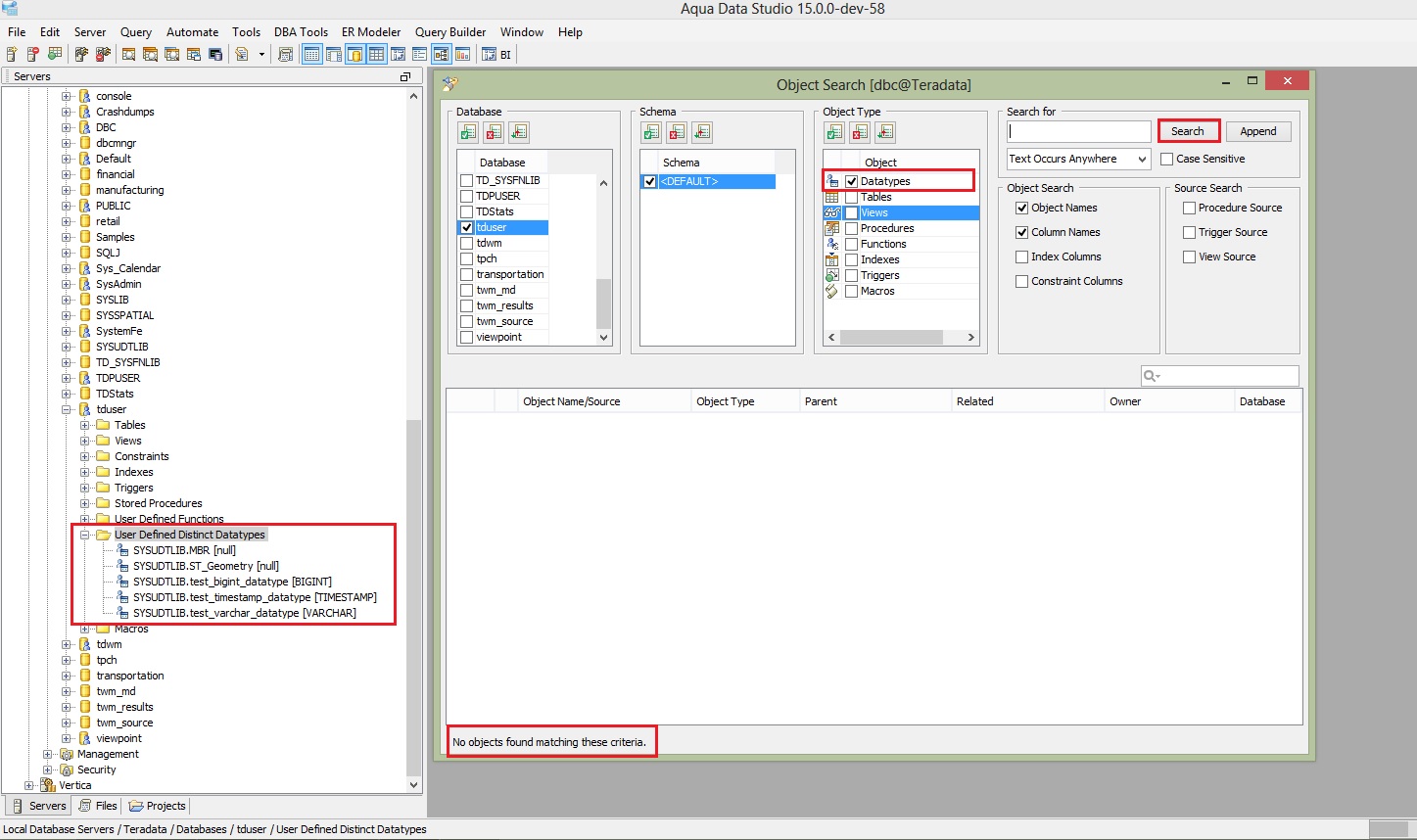
Task: Enable the View Source checkbox
Action: pyautogui.click(x=1189, y=257)
